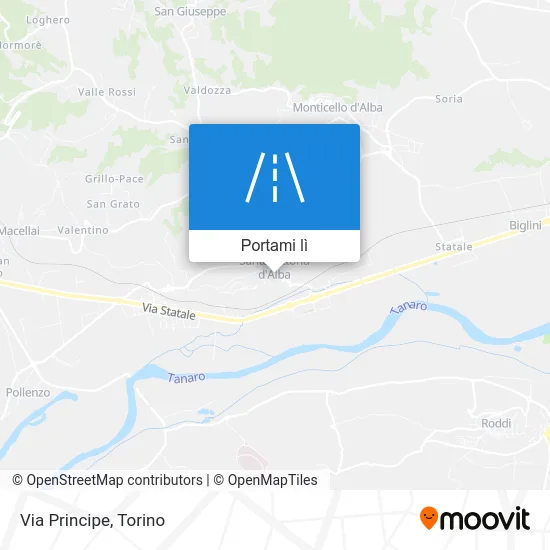Screen dimensions: 550x550
Task: Click the San Giuseppe place label
Action: point(190,11)
